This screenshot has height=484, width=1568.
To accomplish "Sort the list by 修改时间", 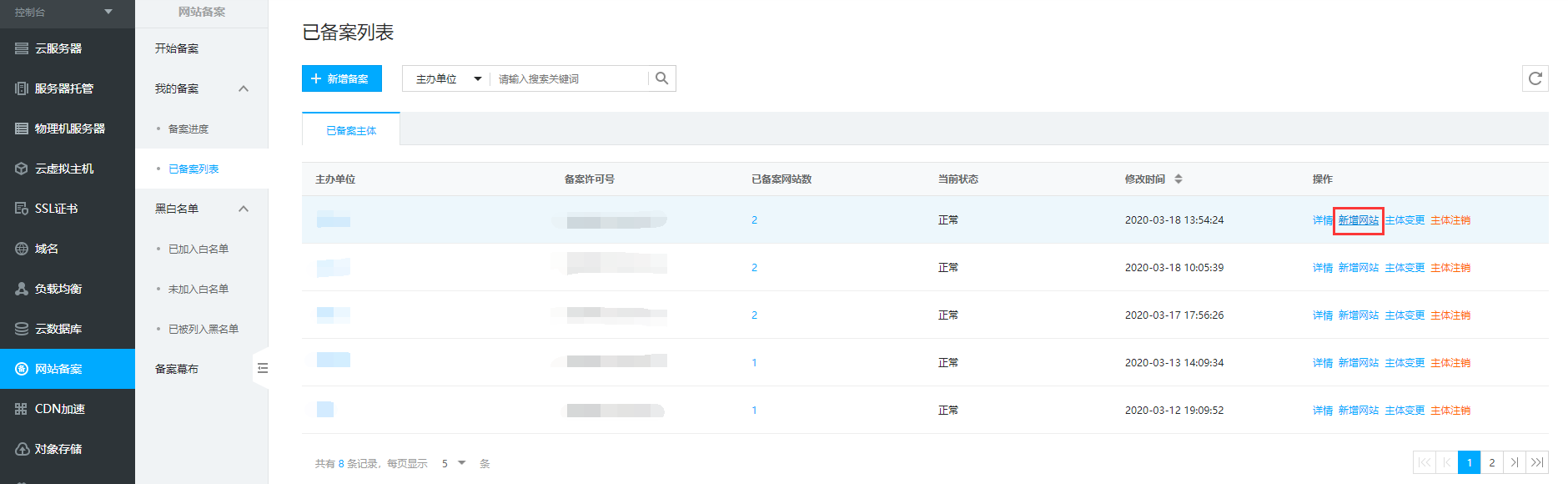I will click(x=1178, y=179).
